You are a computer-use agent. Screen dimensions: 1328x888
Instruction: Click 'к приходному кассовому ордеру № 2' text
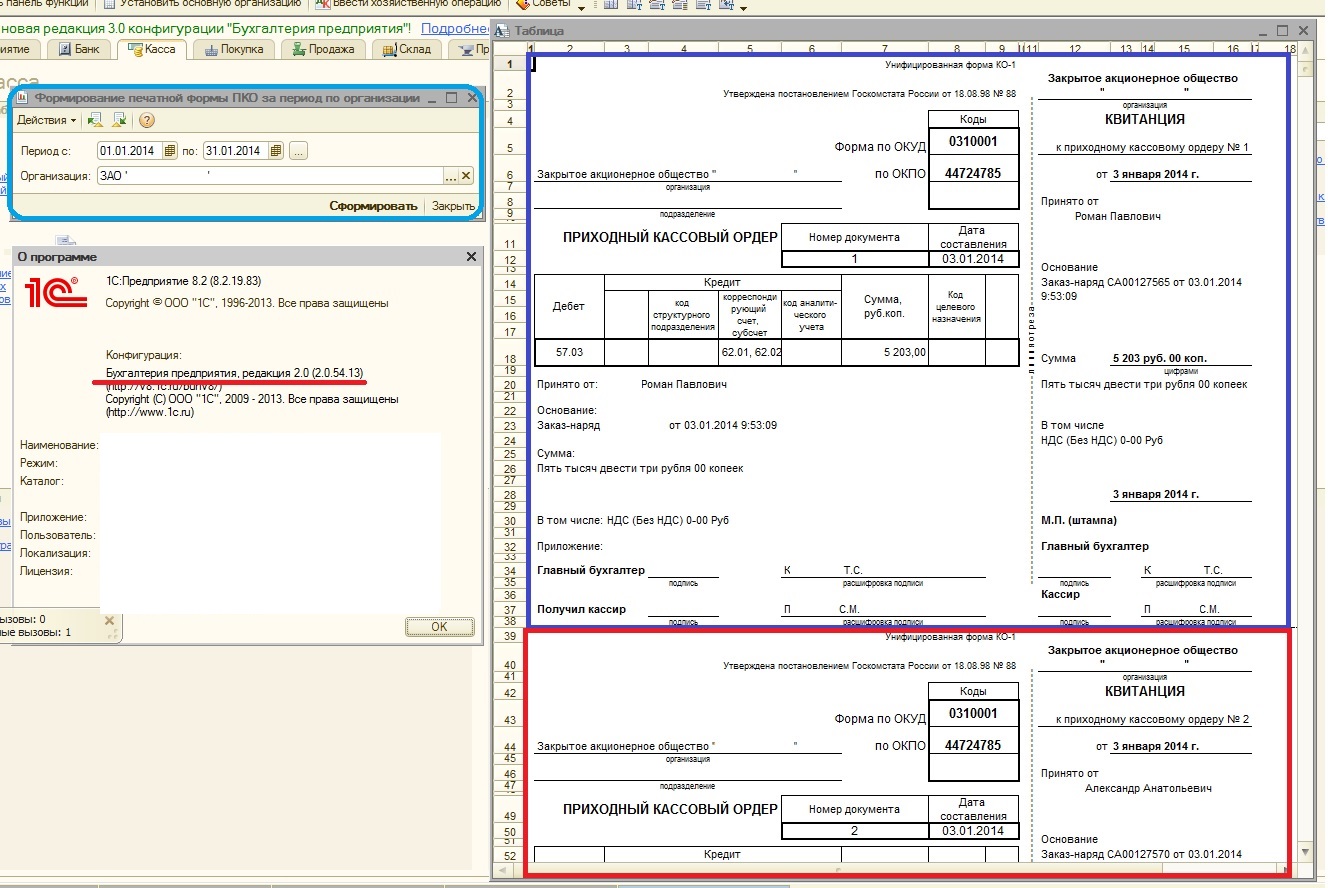[x=1154, y=720]
